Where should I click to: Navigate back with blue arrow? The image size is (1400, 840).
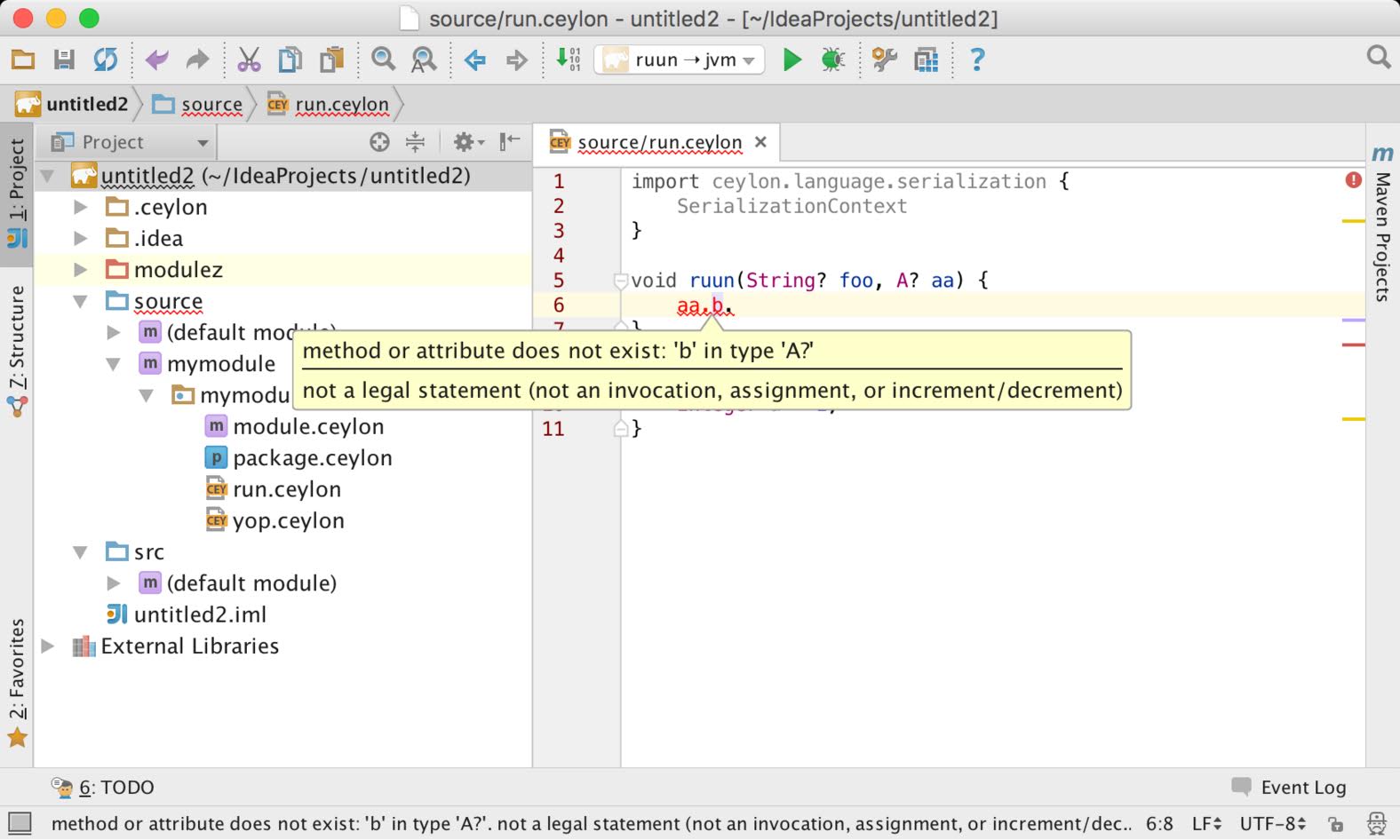click(475, 60)
